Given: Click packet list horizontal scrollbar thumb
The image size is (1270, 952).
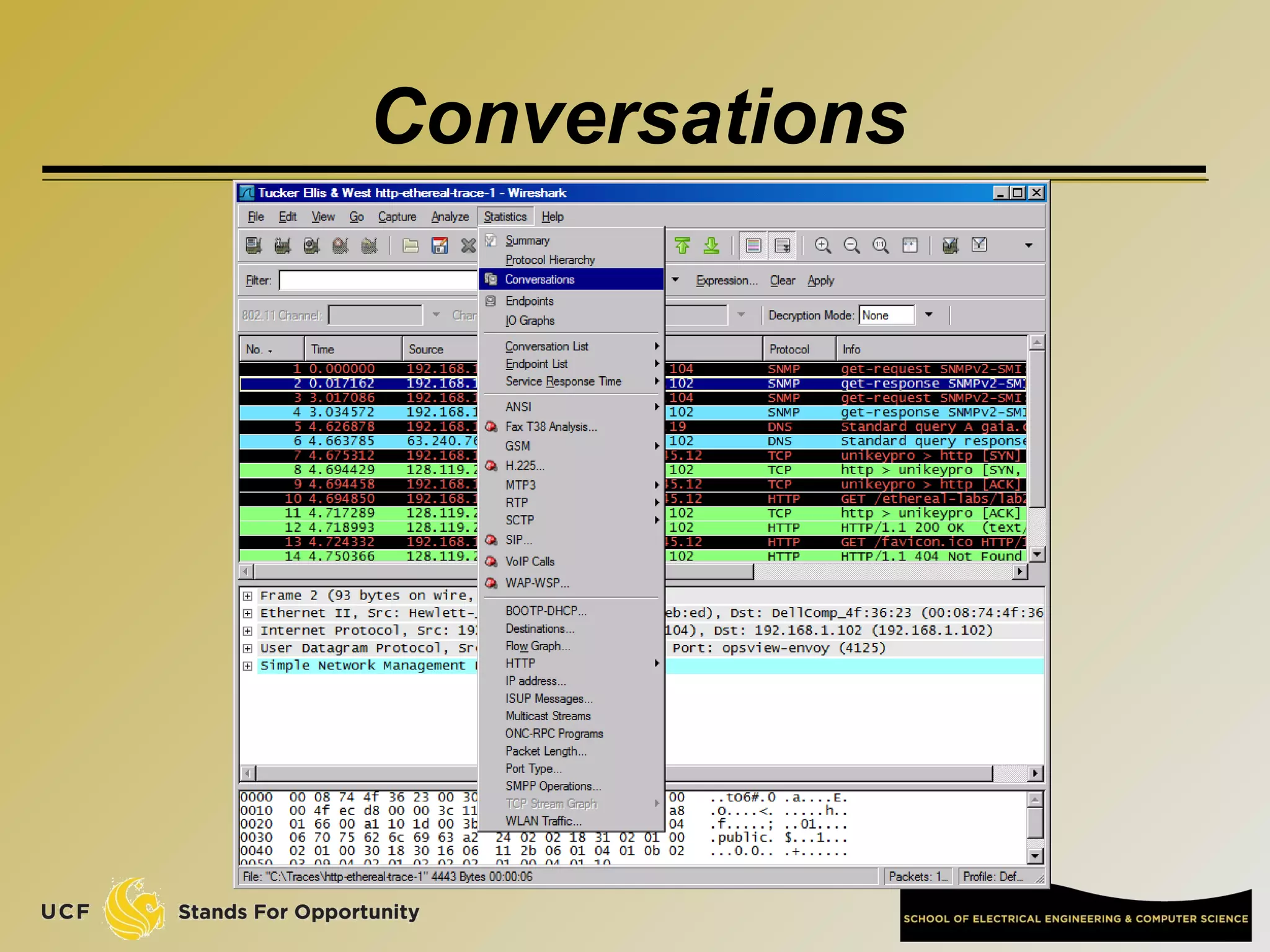Looking at the screenshot, I should [504, 571].
